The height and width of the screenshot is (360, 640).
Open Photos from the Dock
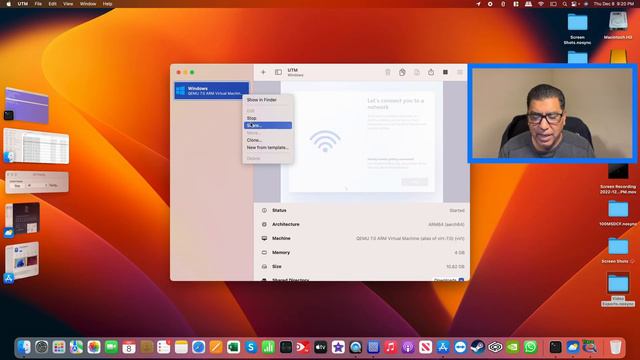click(94, 347)
